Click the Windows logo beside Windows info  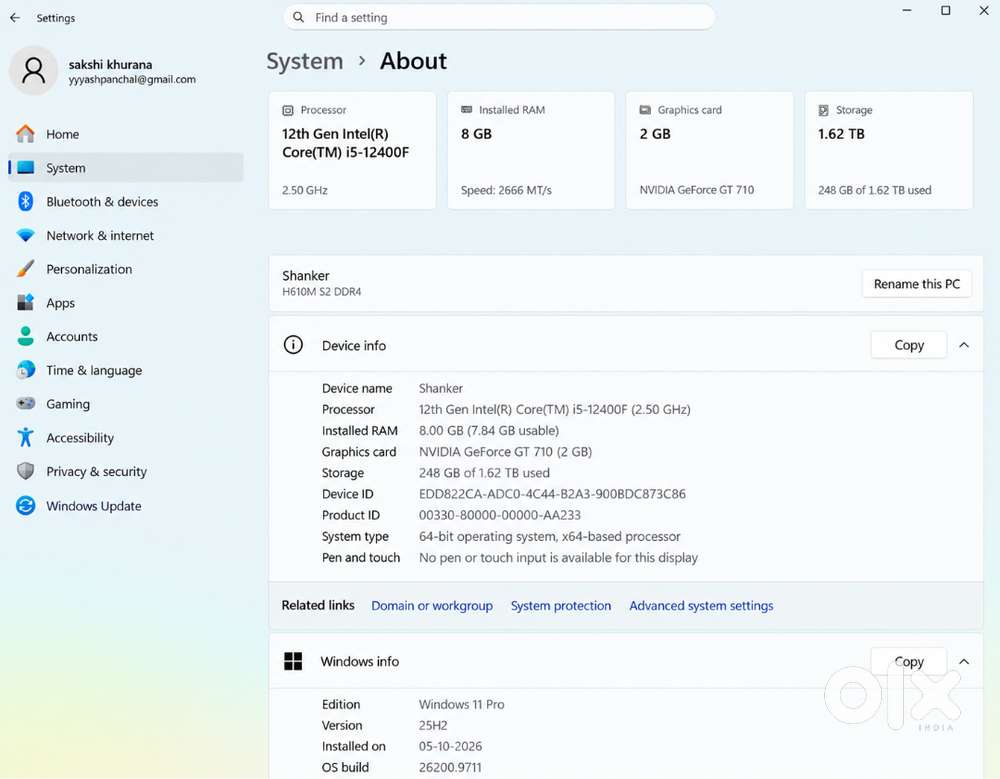293,661
